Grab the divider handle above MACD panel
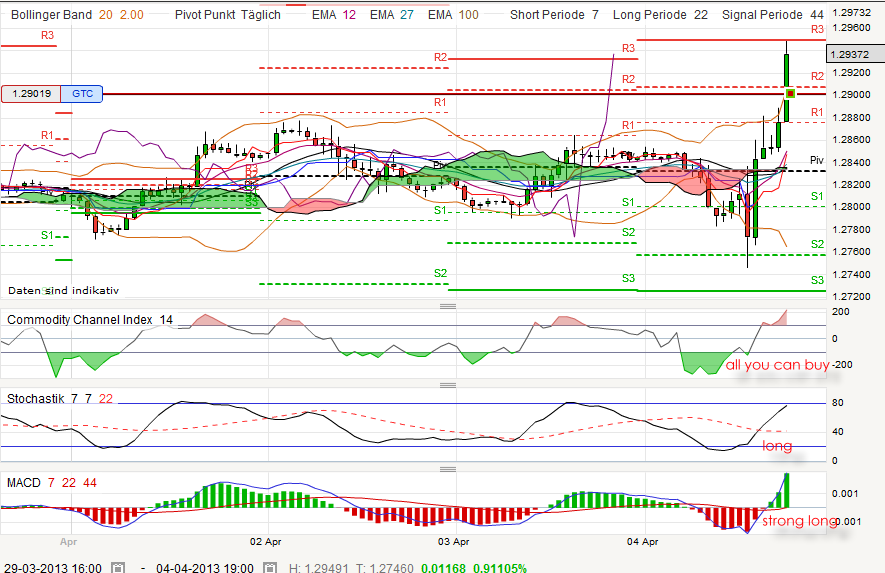The image size is (885, 573). (448, 469)
